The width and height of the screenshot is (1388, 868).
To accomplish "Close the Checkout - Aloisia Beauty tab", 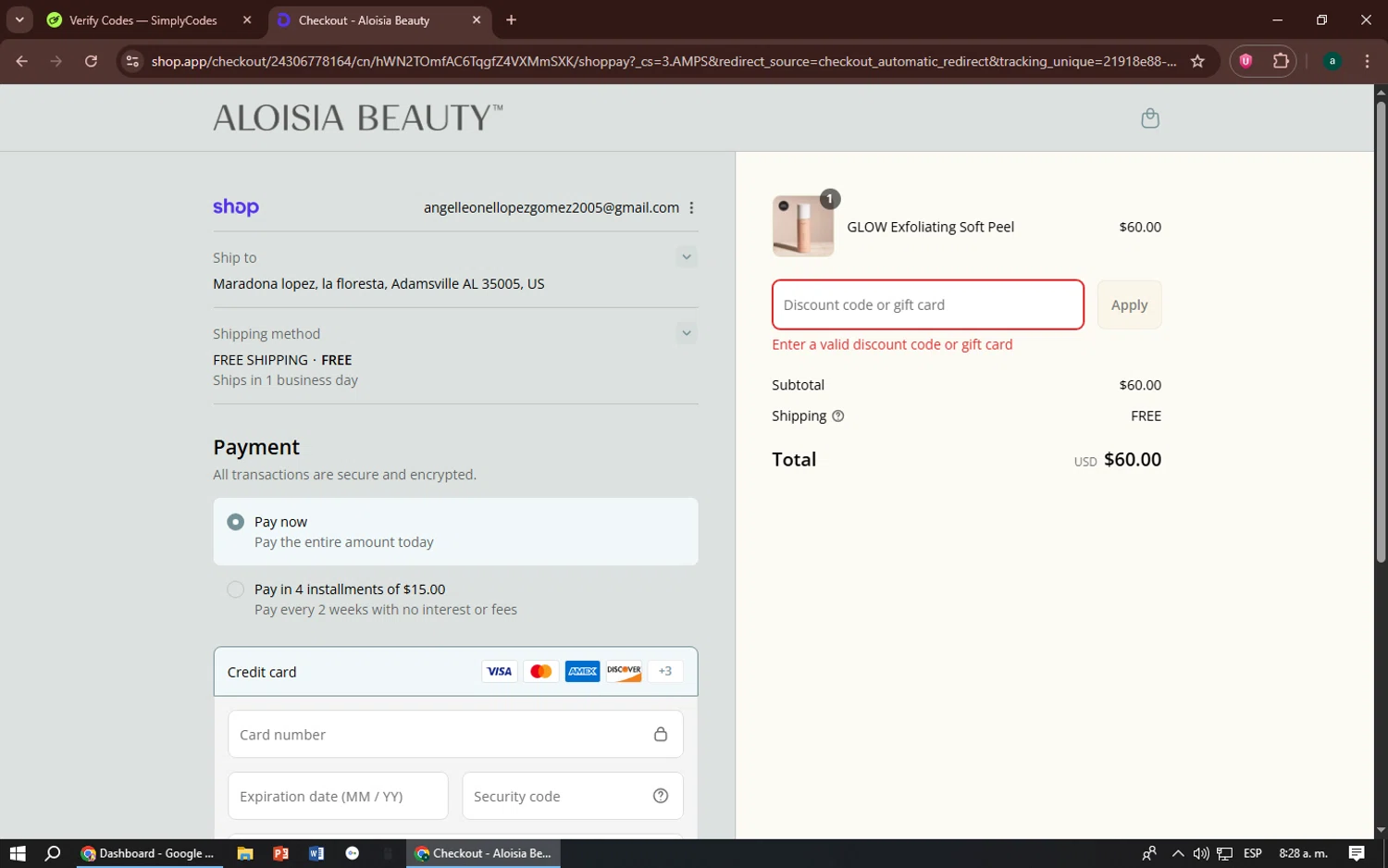I will pyautogui.click(x=477, y=20).
